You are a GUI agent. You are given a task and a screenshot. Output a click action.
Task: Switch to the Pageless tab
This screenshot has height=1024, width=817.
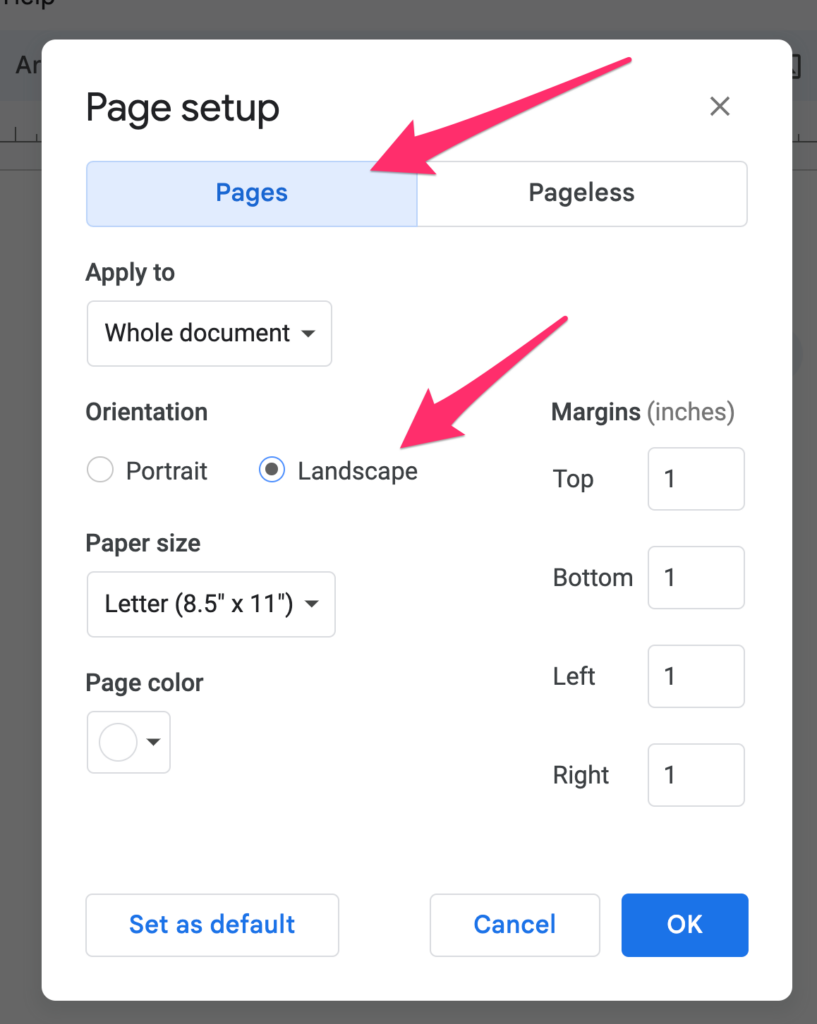581,193
